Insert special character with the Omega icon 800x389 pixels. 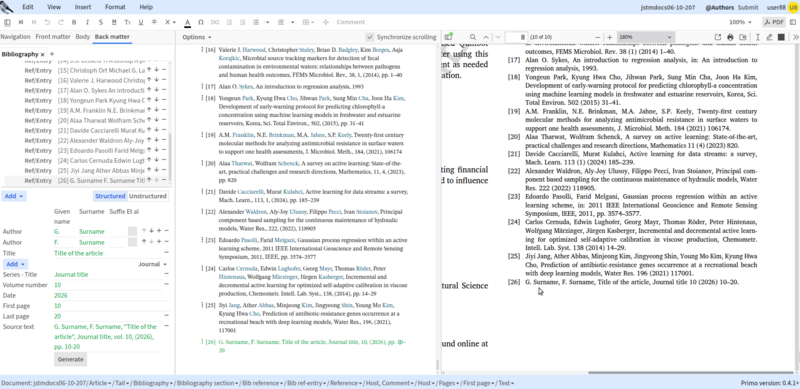[x=201, y=22]
